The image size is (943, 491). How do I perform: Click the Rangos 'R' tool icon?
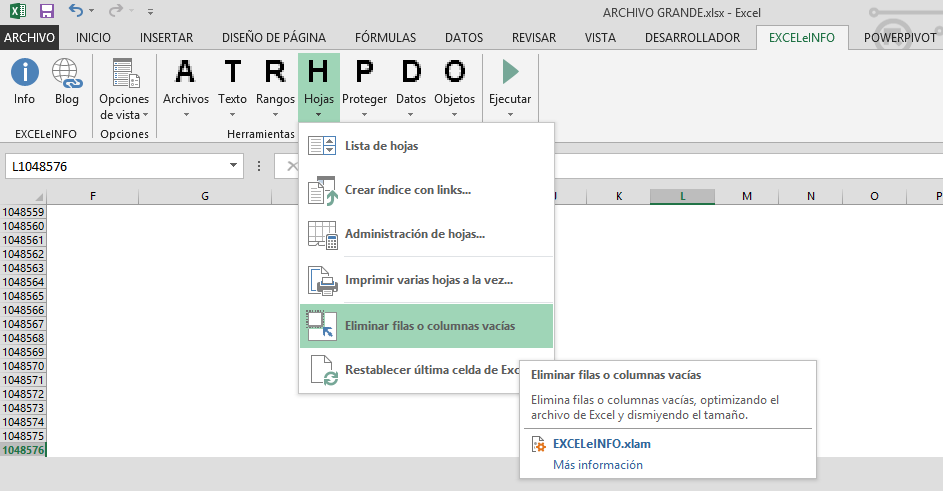pyautogui.click(x=275, y=72)
